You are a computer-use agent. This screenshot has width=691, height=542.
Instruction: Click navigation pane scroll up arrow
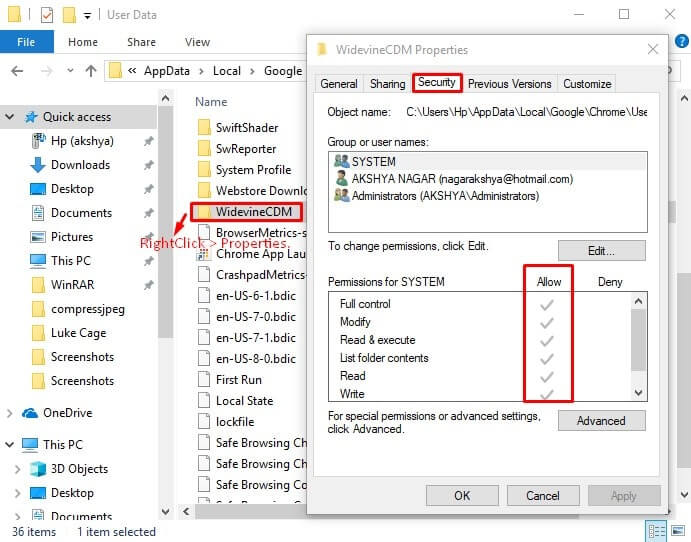165,98
